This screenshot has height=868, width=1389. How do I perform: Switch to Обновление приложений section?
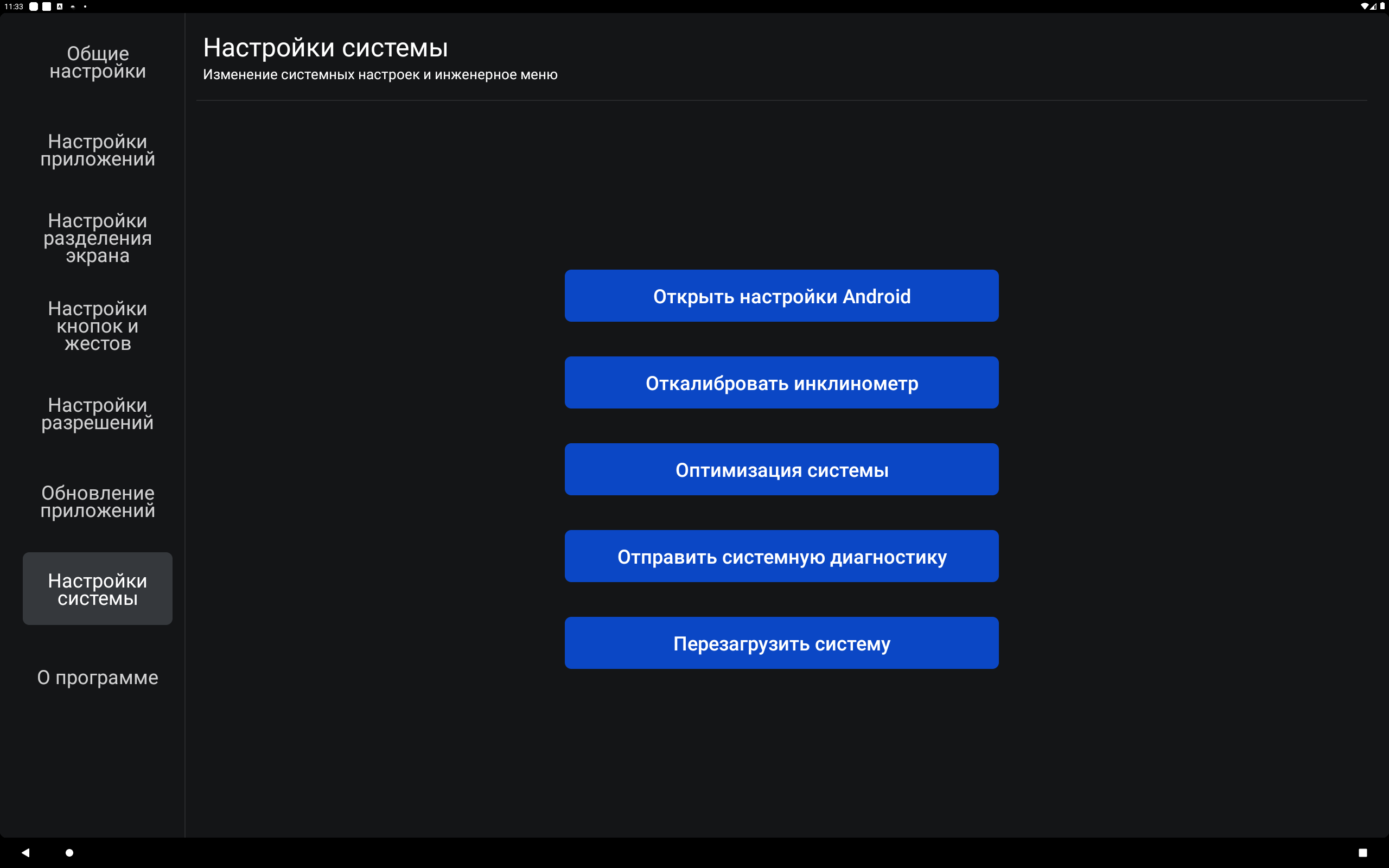point(98,501)
